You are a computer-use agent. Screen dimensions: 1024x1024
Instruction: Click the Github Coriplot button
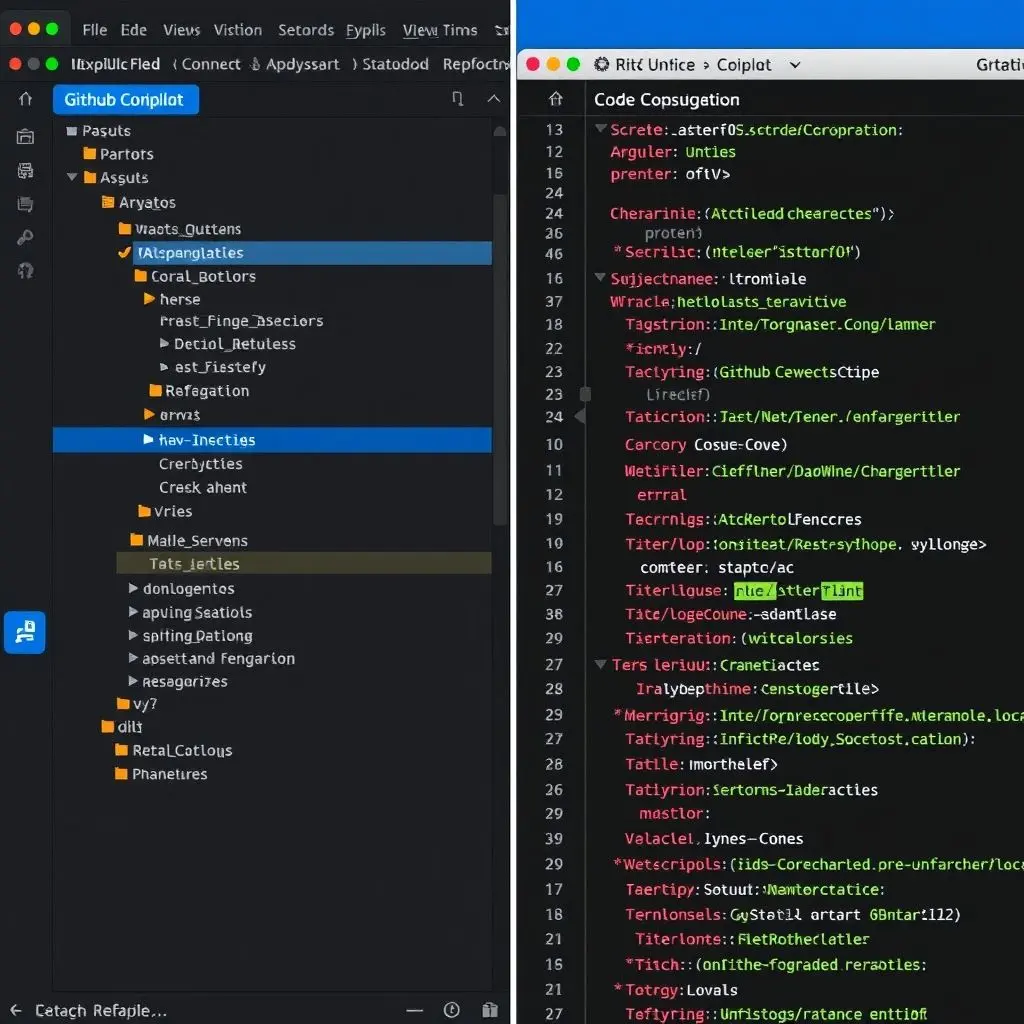point(124,100)
